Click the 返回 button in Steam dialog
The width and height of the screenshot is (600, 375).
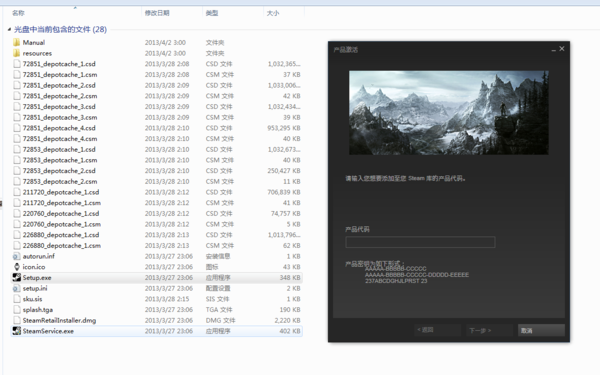tap(437, 330)
